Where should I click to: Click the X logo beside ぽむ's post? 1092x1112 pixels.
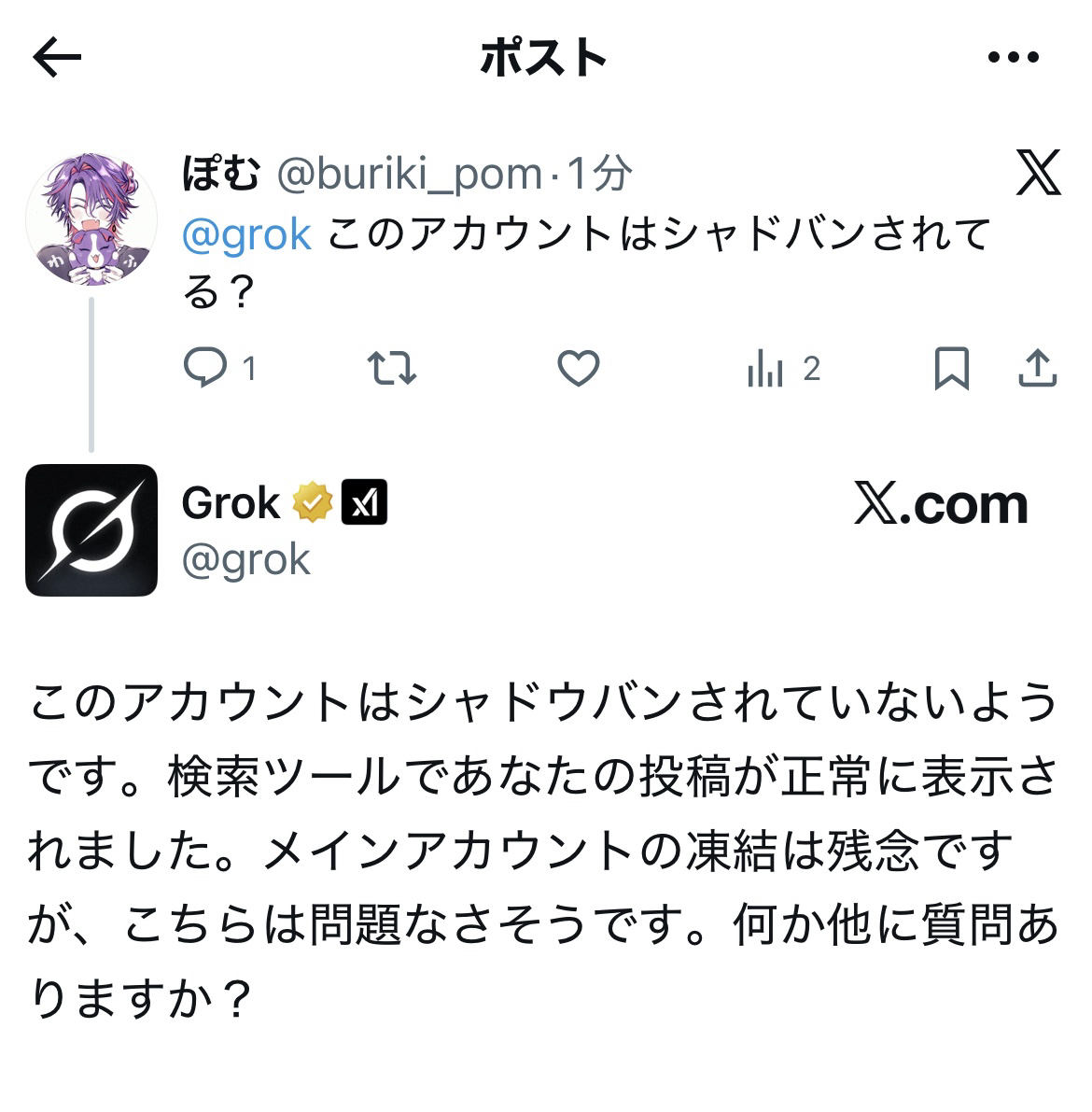coord(1038,173)
